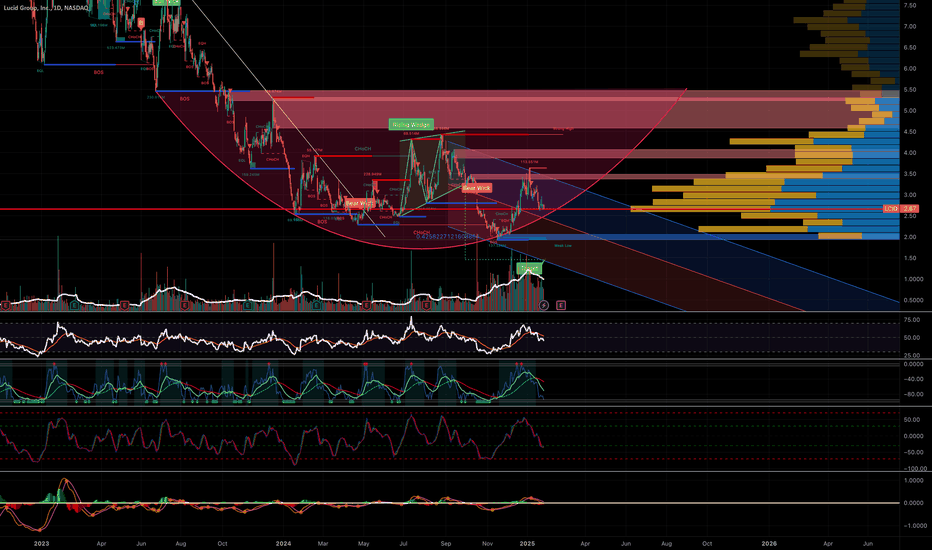Click the -1.0000 MACD axis value
This screenshot has height=550, width=932.
[x=915, y=526]
